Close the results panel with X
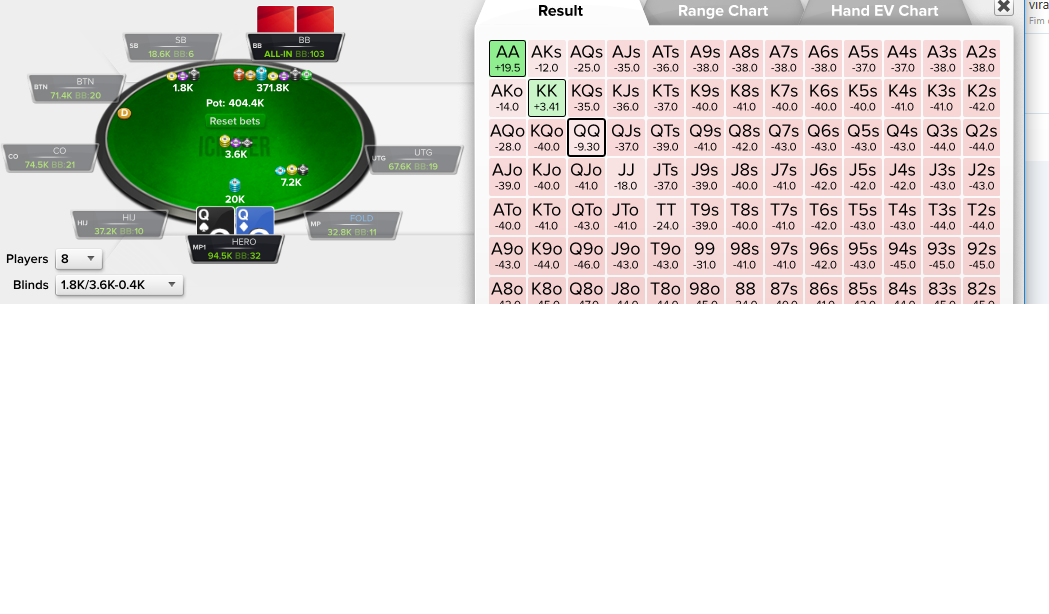The width and height of the screenshot is (1049, 614). point(1004,7)
